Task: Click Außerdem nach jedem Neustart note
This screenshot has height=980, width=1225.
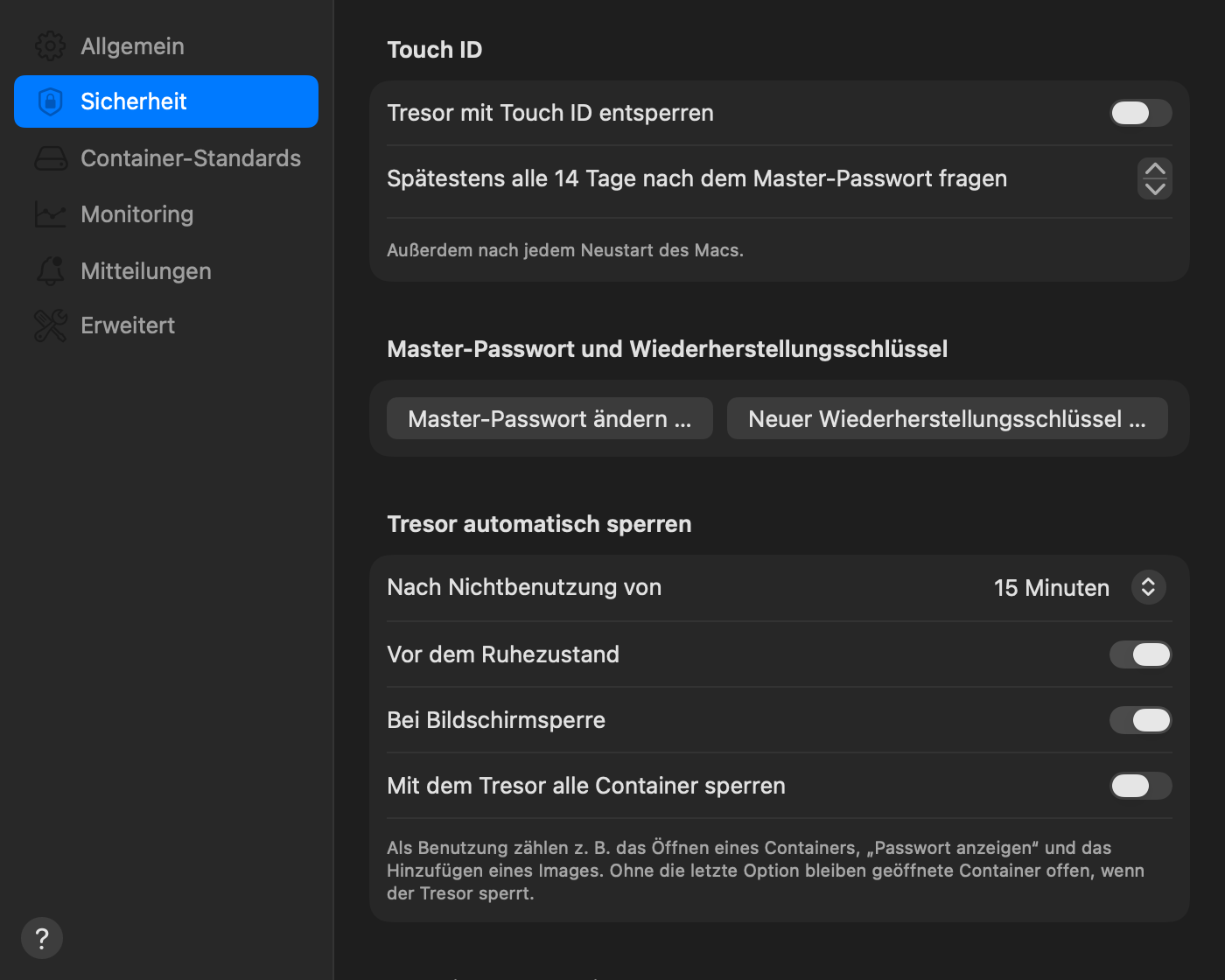Action: coord(565,250)
